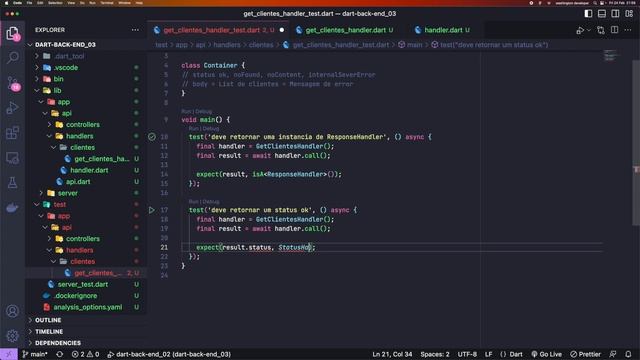This screenshot has width=640, height=360.
Task: Open Explorer more actions ellipsis
Action: pos(135,30)
